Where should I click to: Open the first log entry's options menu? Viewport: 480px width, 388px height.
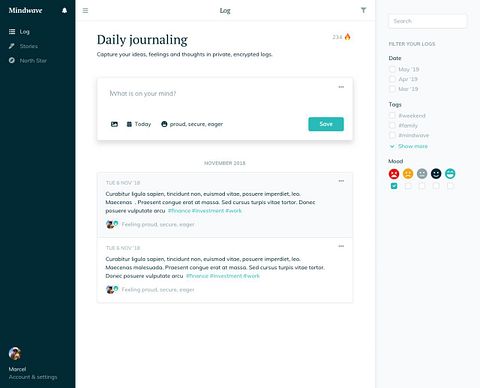click(x=341, y=181)
